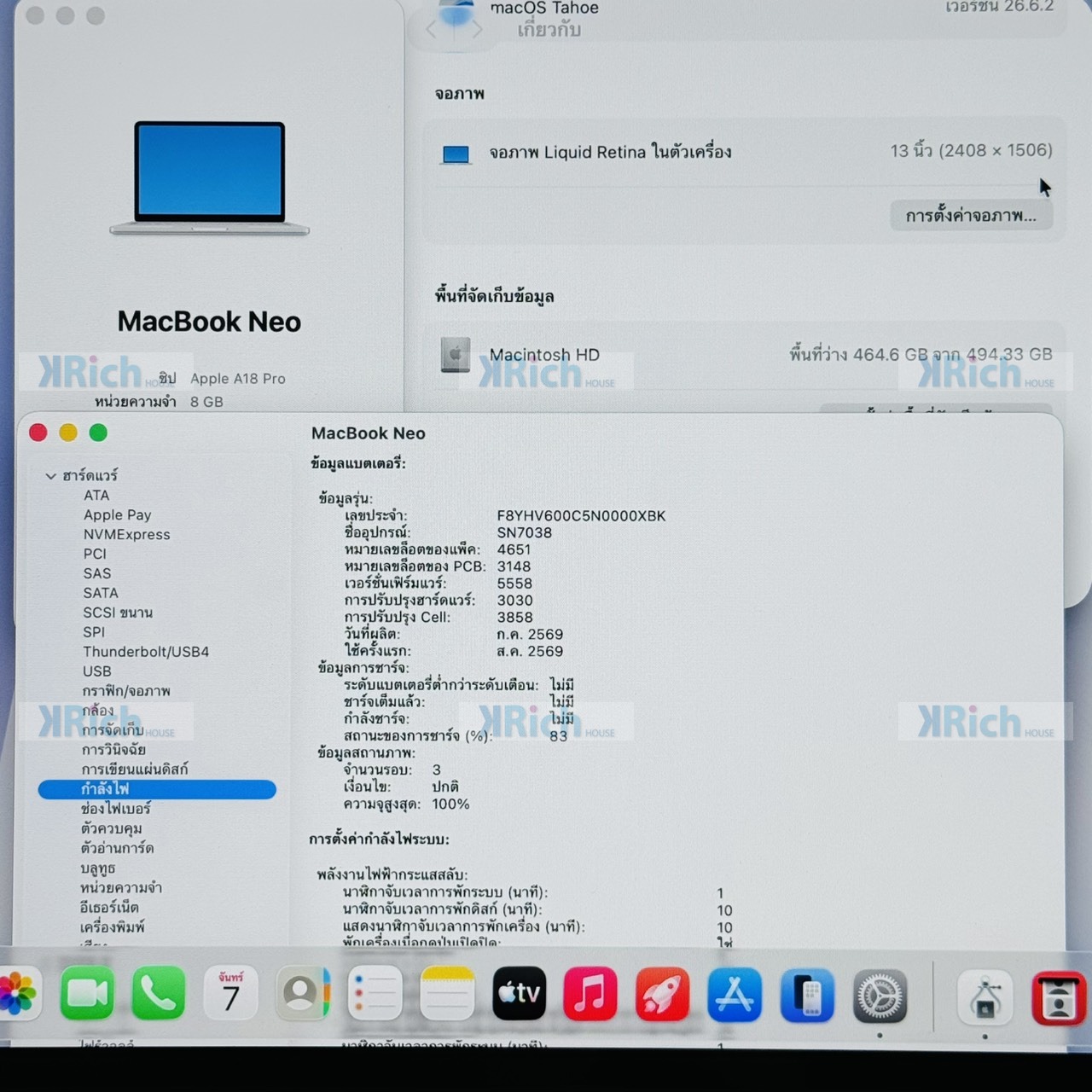Open Calendar icon showing 7
Viewport: 1092px width, 1092px height.
pyautogui.click(x=230, y=993)
